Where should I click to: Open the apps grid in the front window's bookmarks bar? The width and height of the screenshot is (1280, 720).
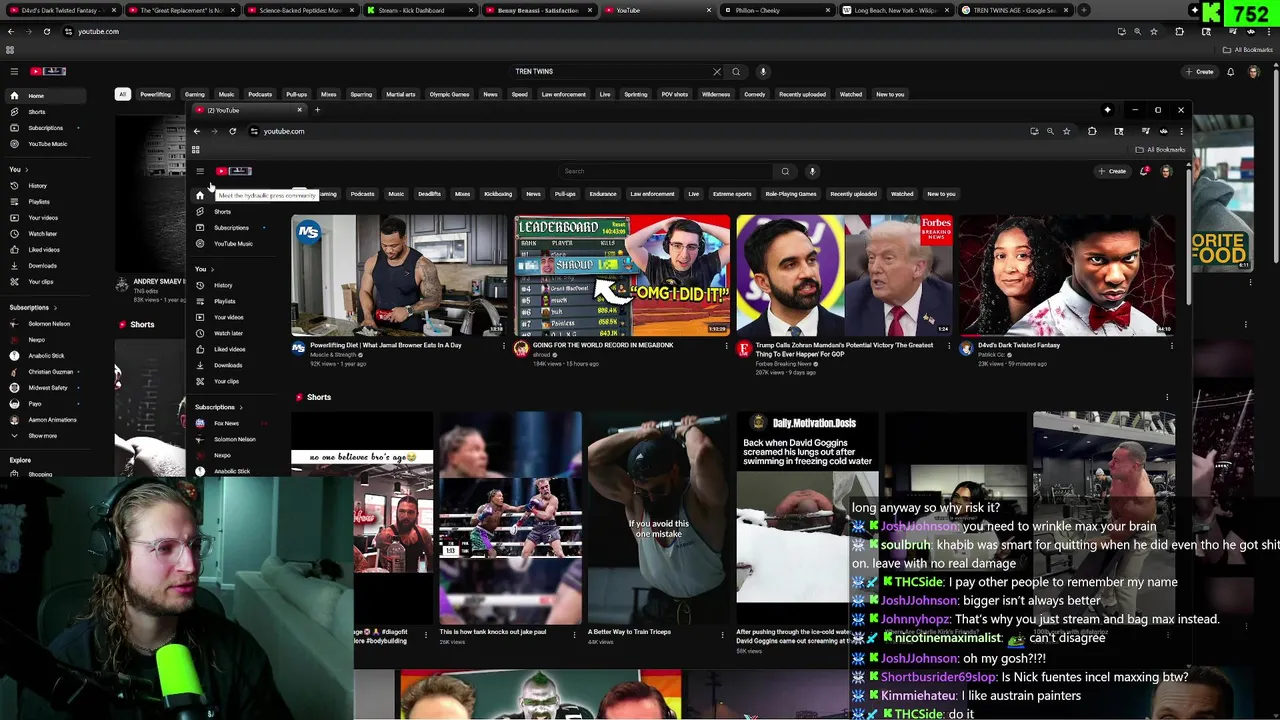pyautogui.click(x=196, y=150)
